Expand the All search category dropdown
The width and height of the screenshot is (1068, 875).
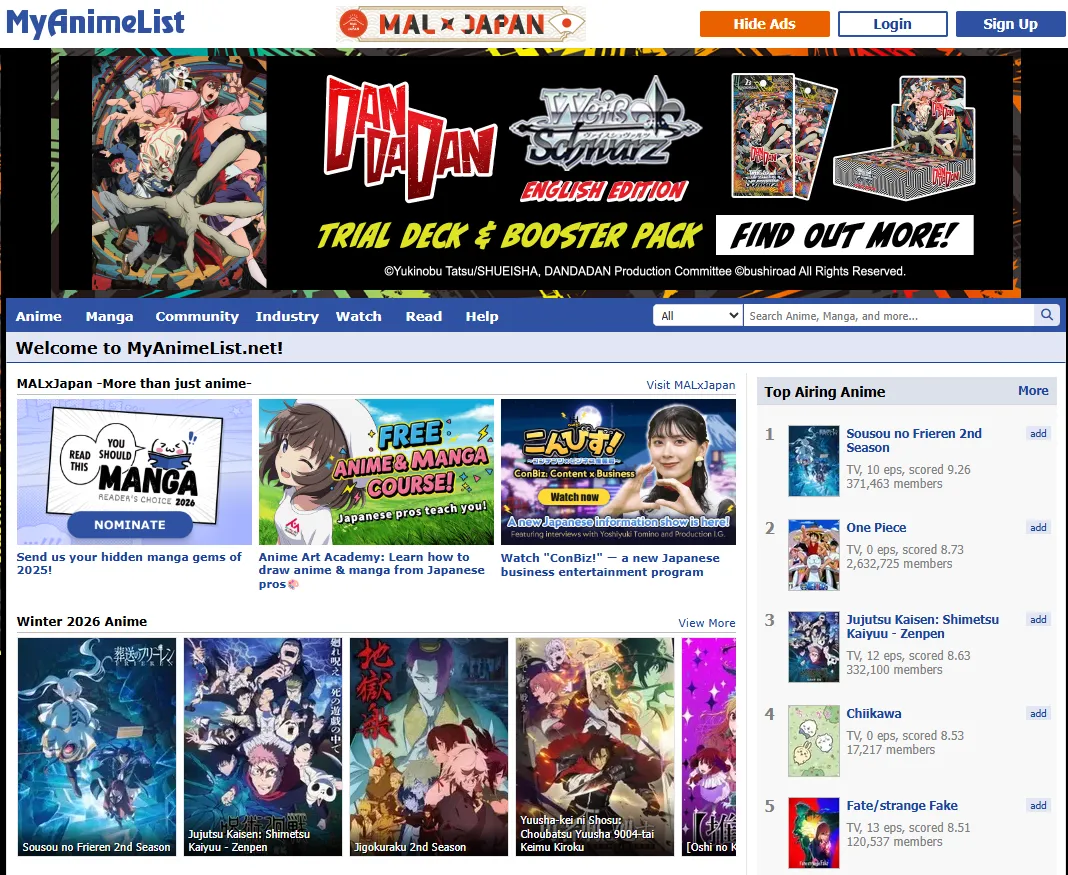(697, 316)
